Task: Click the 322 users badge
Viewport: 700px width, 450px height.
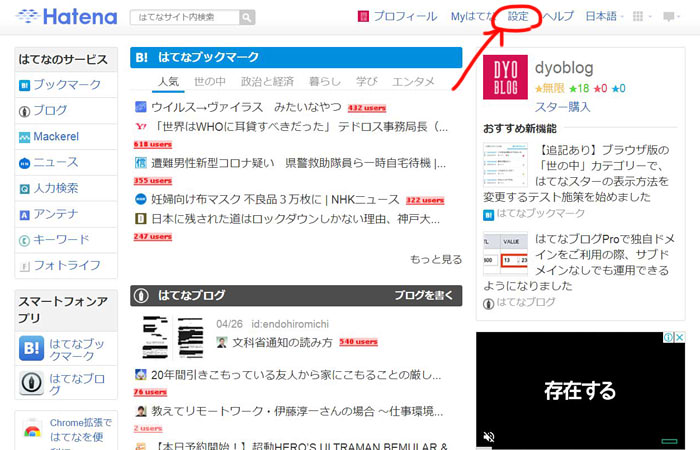Action: pos(425,200)
